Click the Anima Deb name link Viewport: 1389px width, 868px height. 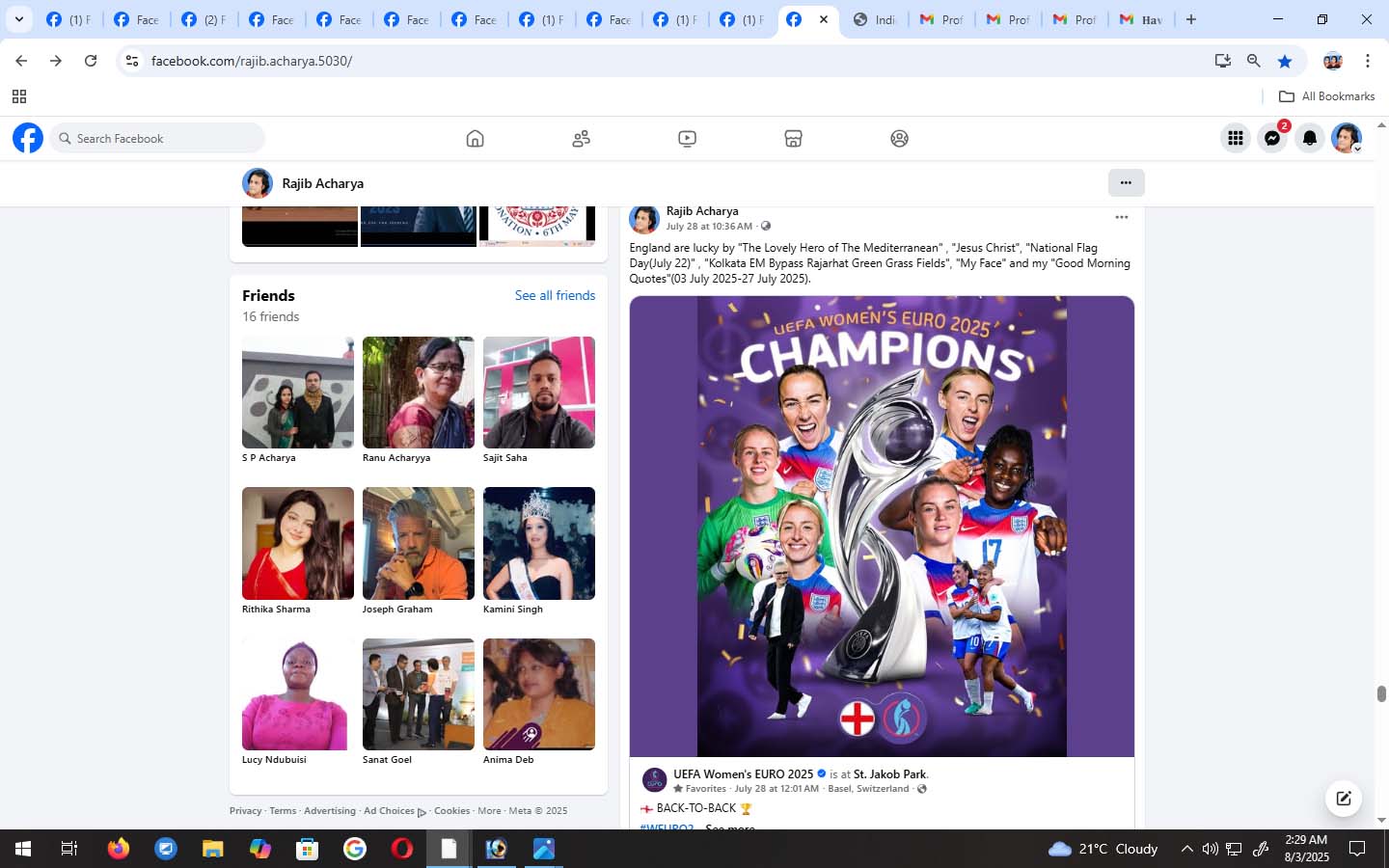click(x=508, y=760)
